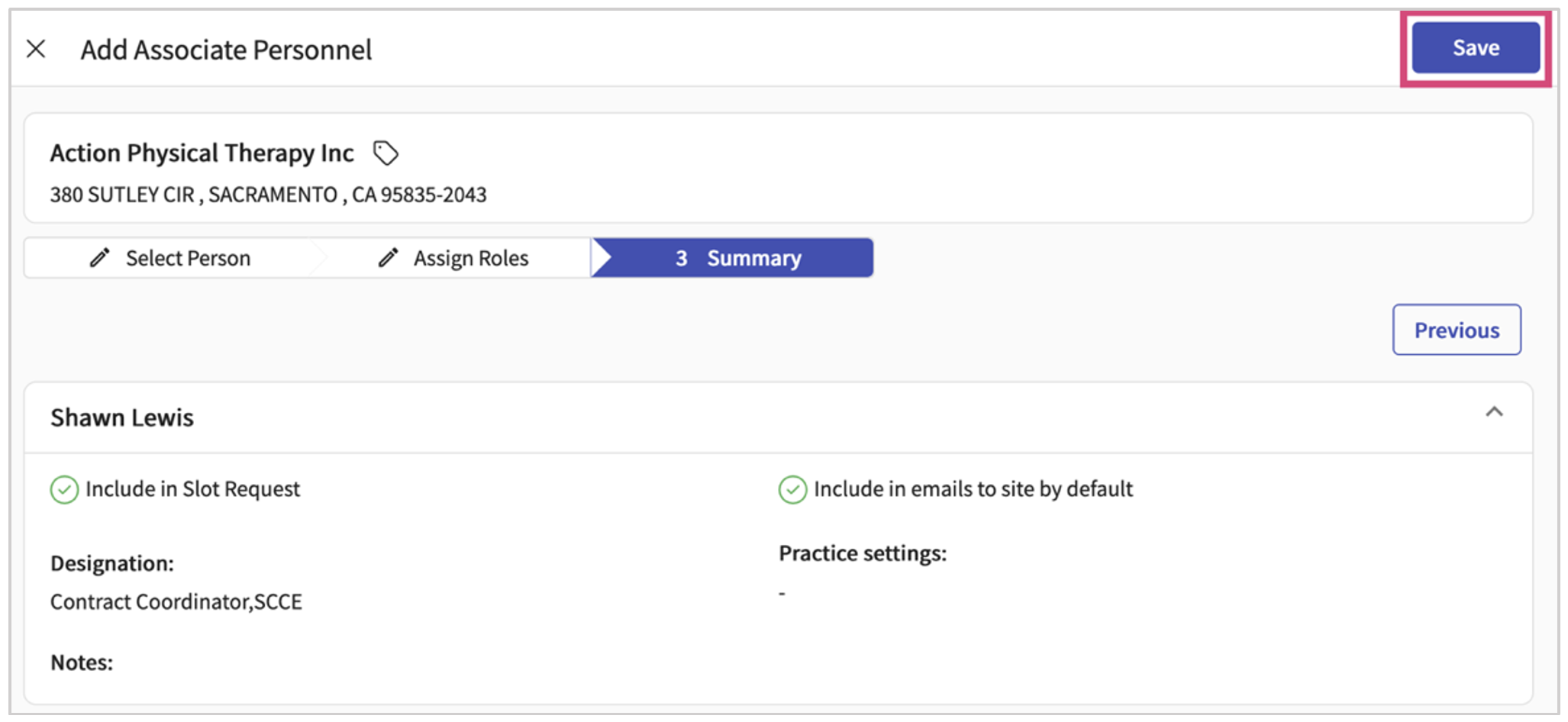Go to the Select Person step label

(188, 259)
